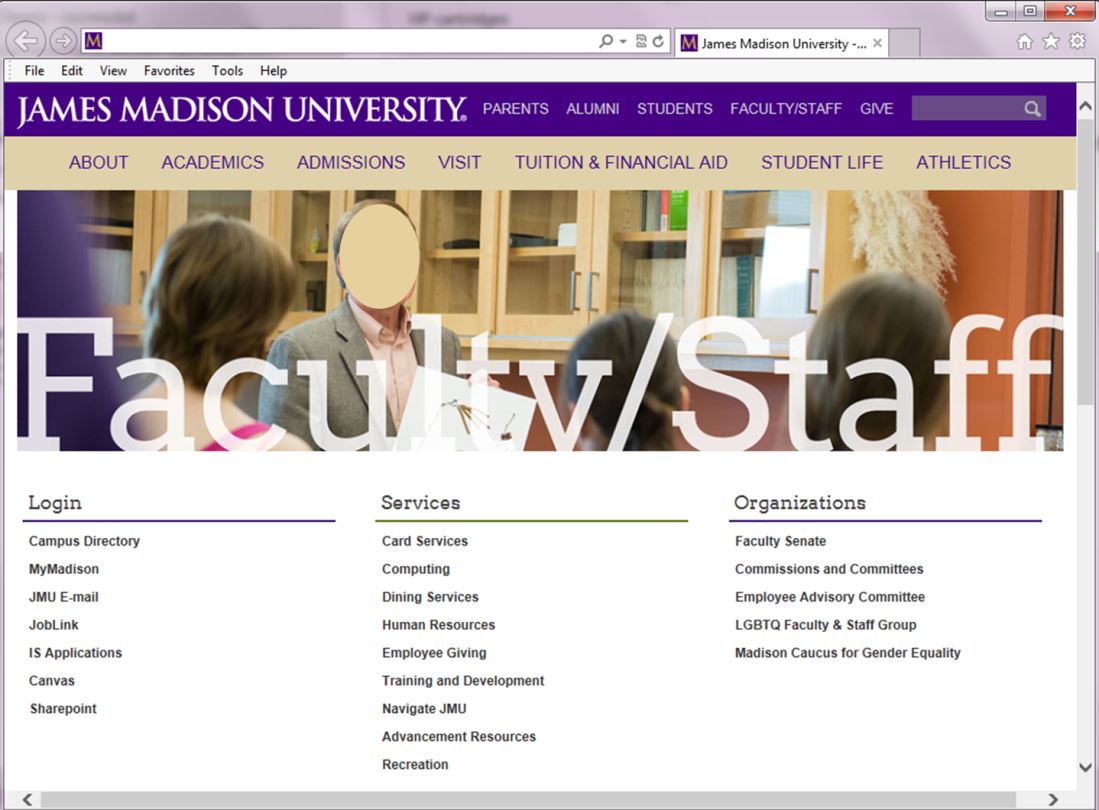This screenshot has width=1099, height=810.
Task: Click the James Madison University logo
Action: (x=242, y=109)
